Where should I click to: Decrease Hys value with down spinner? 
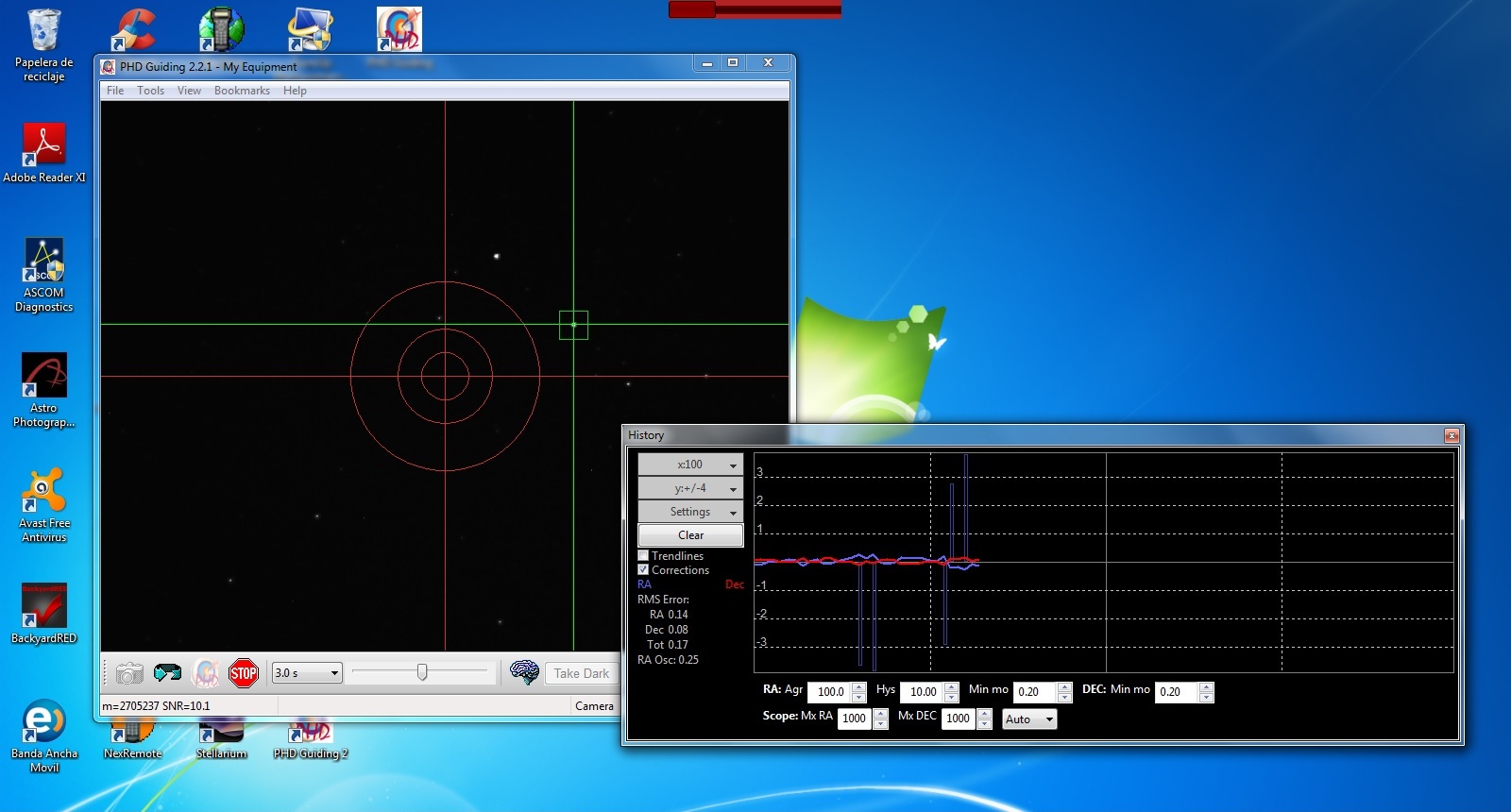click(x=951, y=698)
